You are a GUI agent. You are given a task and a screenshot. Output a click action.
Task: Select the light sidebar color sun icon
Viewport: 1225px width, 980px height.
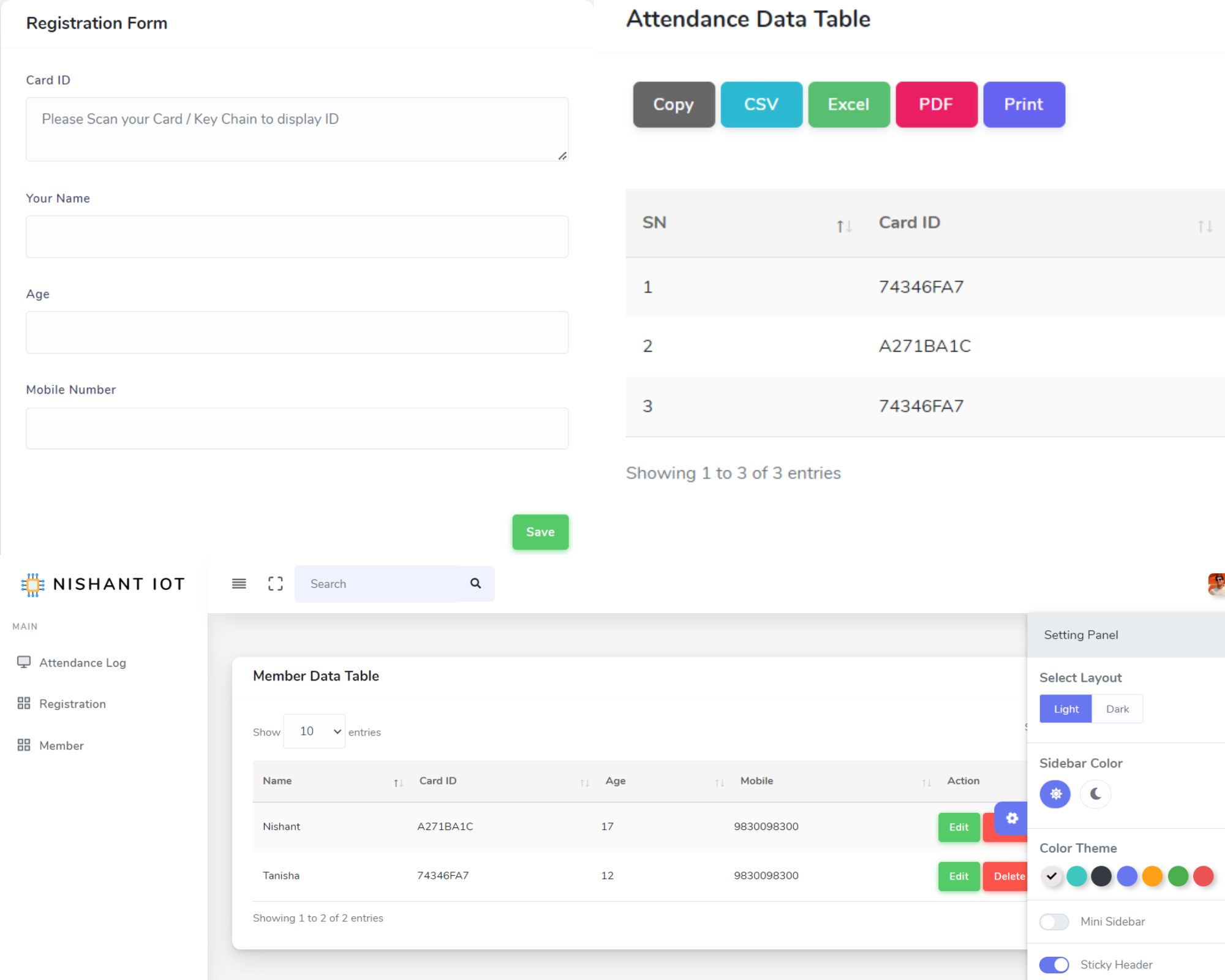tap(1055, 794)
